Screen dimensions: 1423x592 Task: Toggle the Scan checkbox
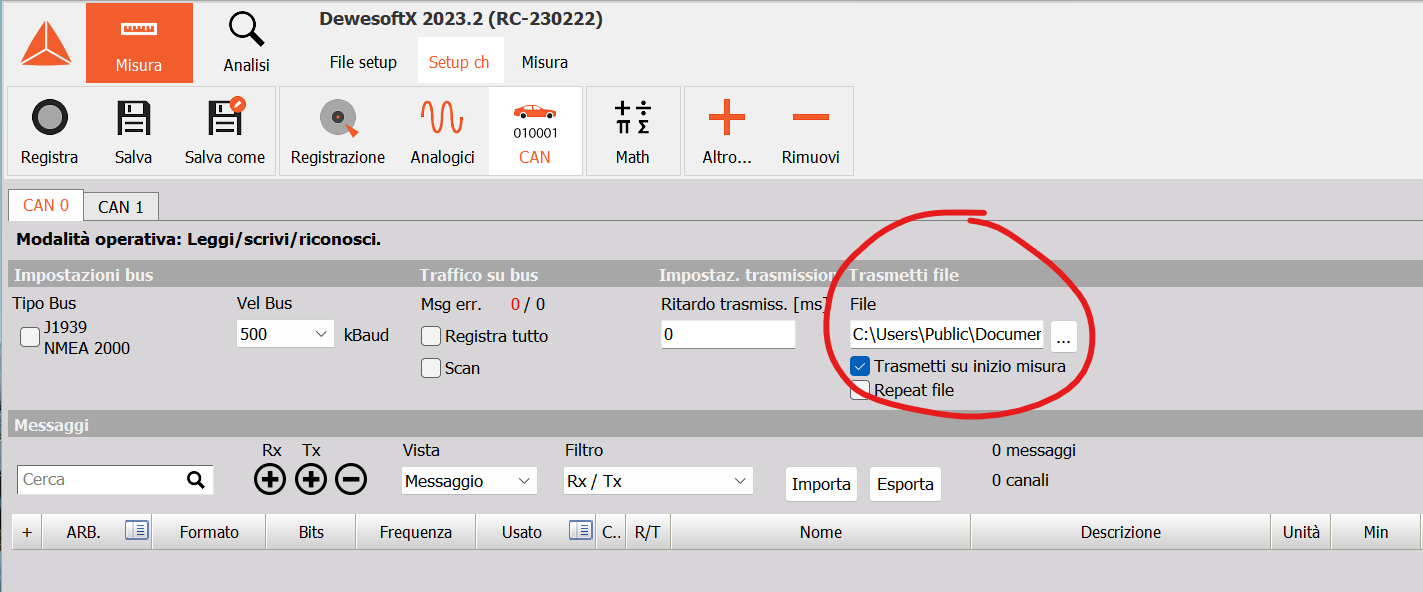pyautogui.click(x=431, y=368)
